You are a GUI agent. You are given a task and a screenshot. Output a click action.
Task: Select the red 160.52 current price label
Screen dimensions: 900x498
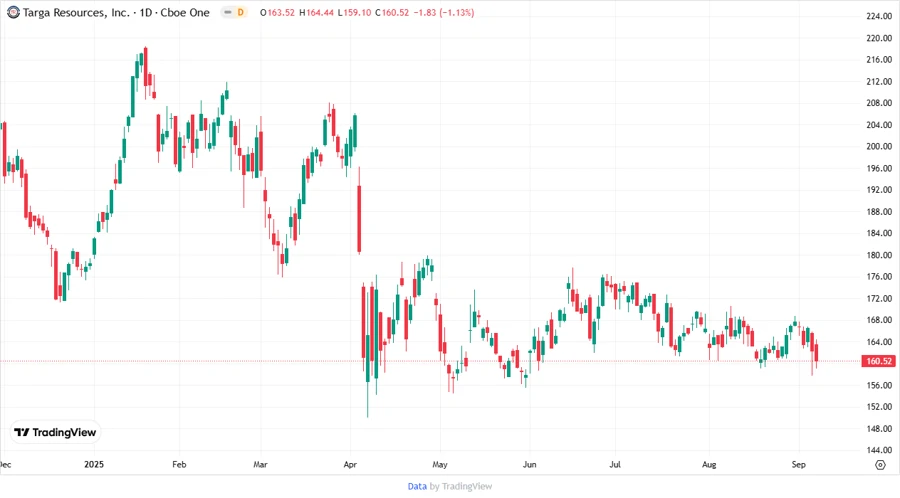(x=879, y=361)
